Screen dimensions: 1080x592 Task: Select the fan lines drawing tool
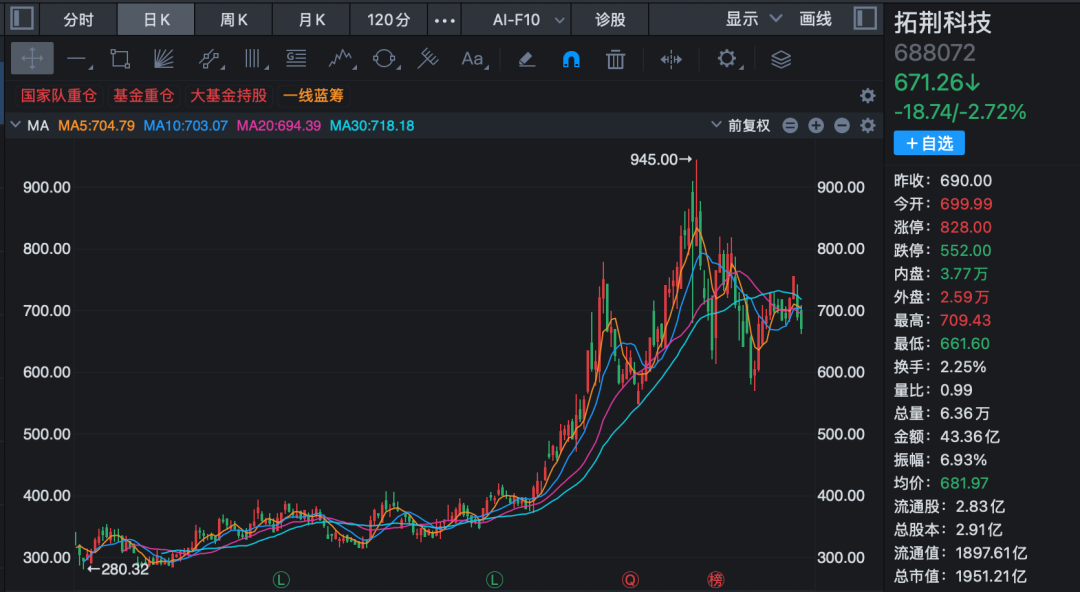point(164,59)
